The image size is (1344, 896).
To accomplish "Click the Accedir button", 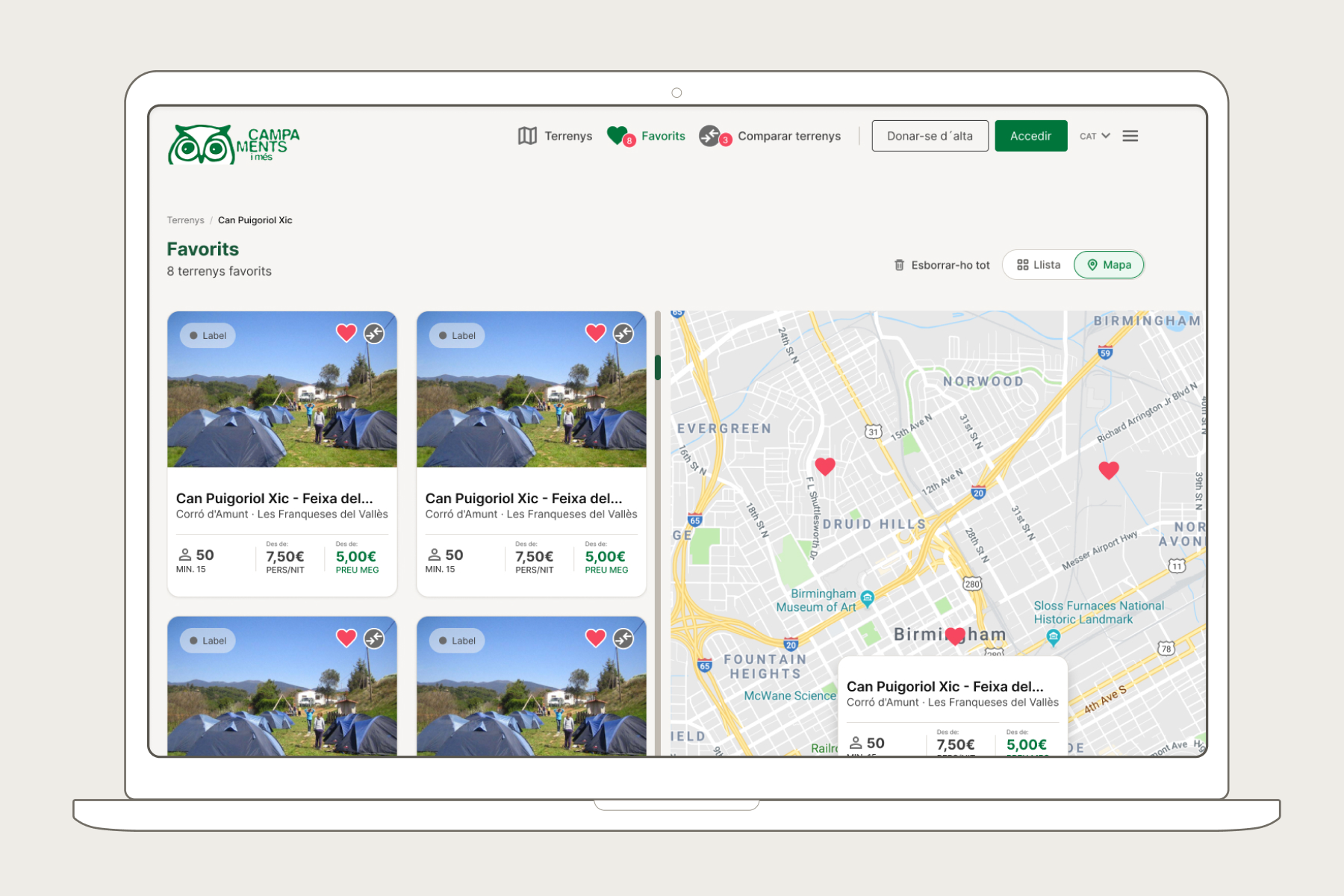I will click(1030, 136).
